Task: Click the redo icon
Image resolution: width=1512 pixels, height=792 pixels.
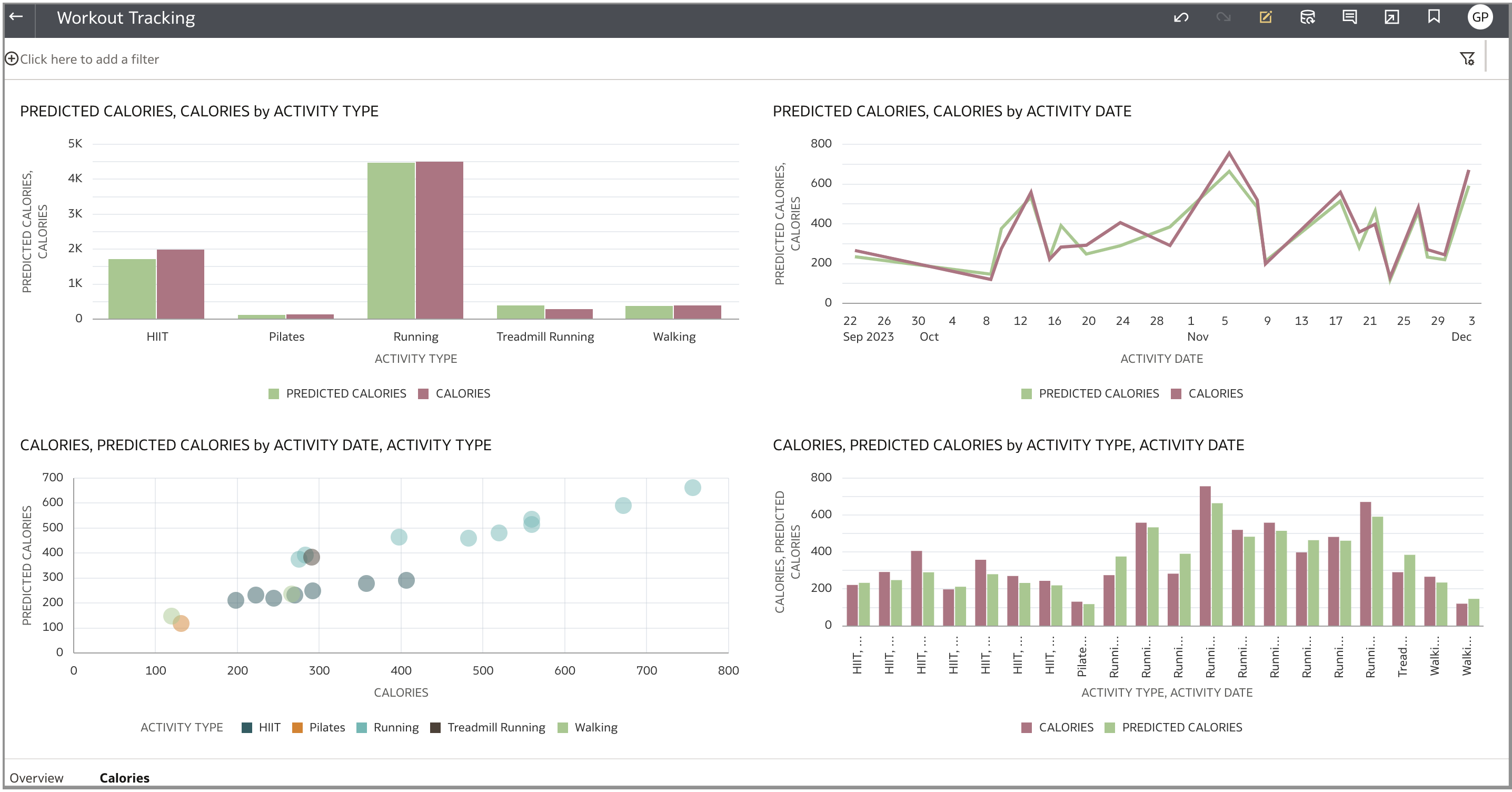Action: 1223,17
